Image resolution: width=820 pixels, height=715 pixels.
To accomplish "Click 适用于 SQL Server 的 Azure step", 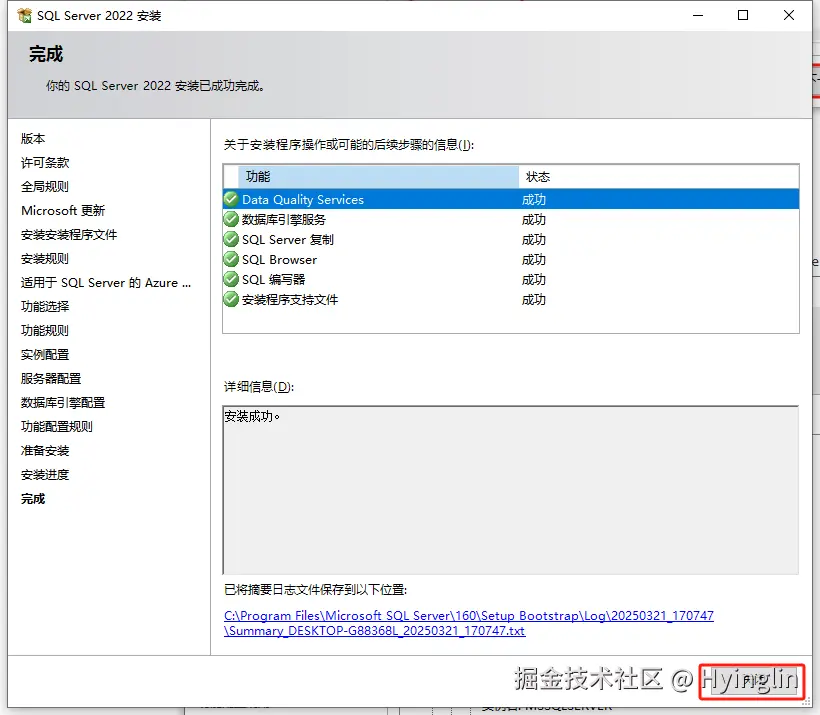I will pos(106,283).
